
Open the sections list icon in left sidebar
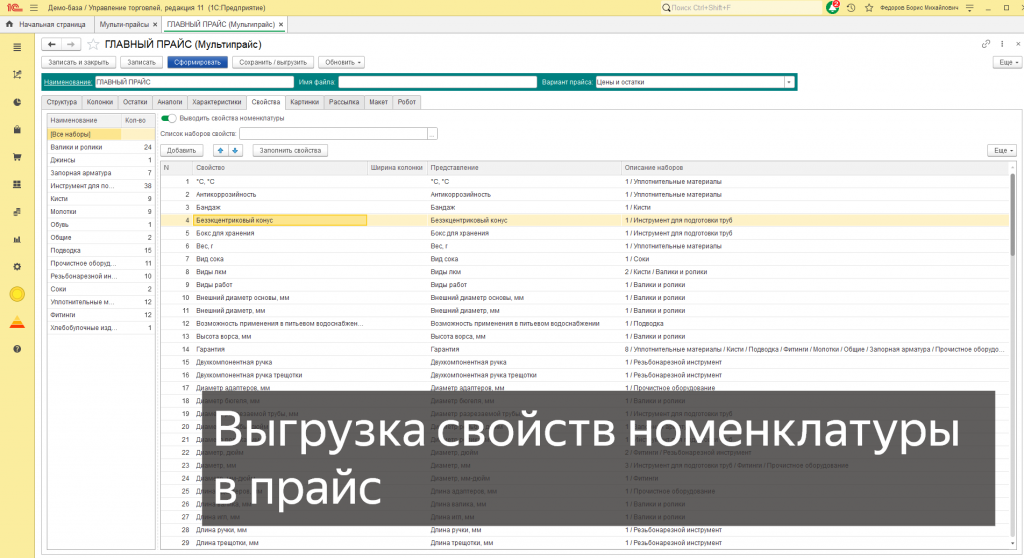pos(17,47)
